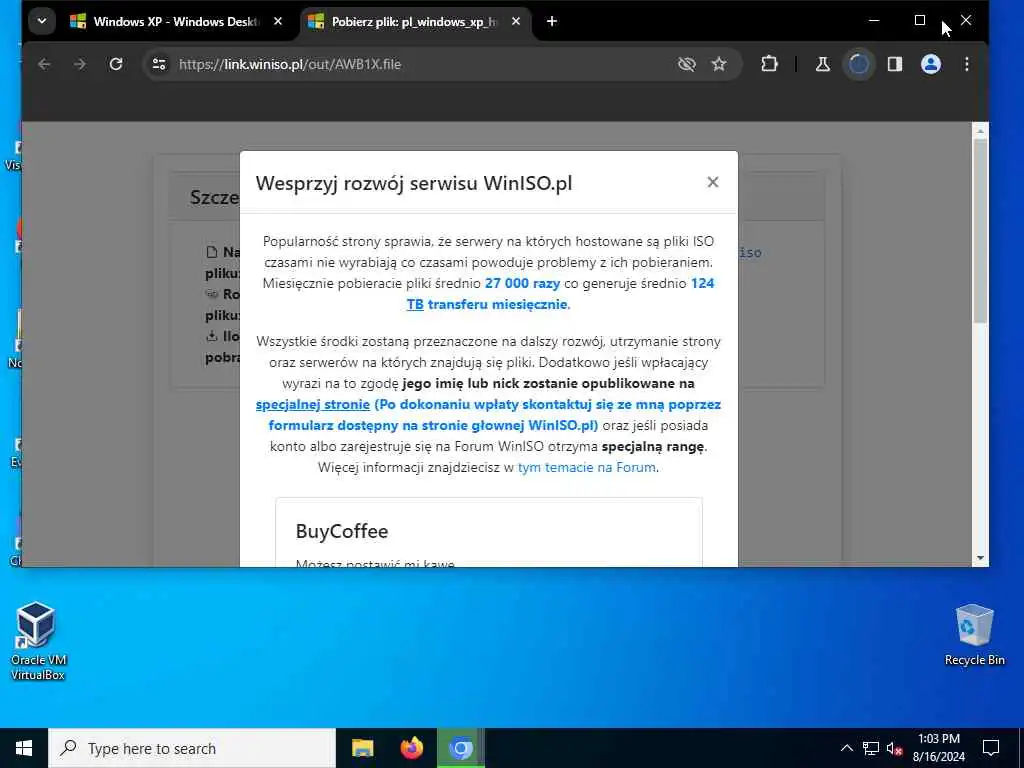
Task: Open File Explorer from the taskbar
Action: (362, 748)
